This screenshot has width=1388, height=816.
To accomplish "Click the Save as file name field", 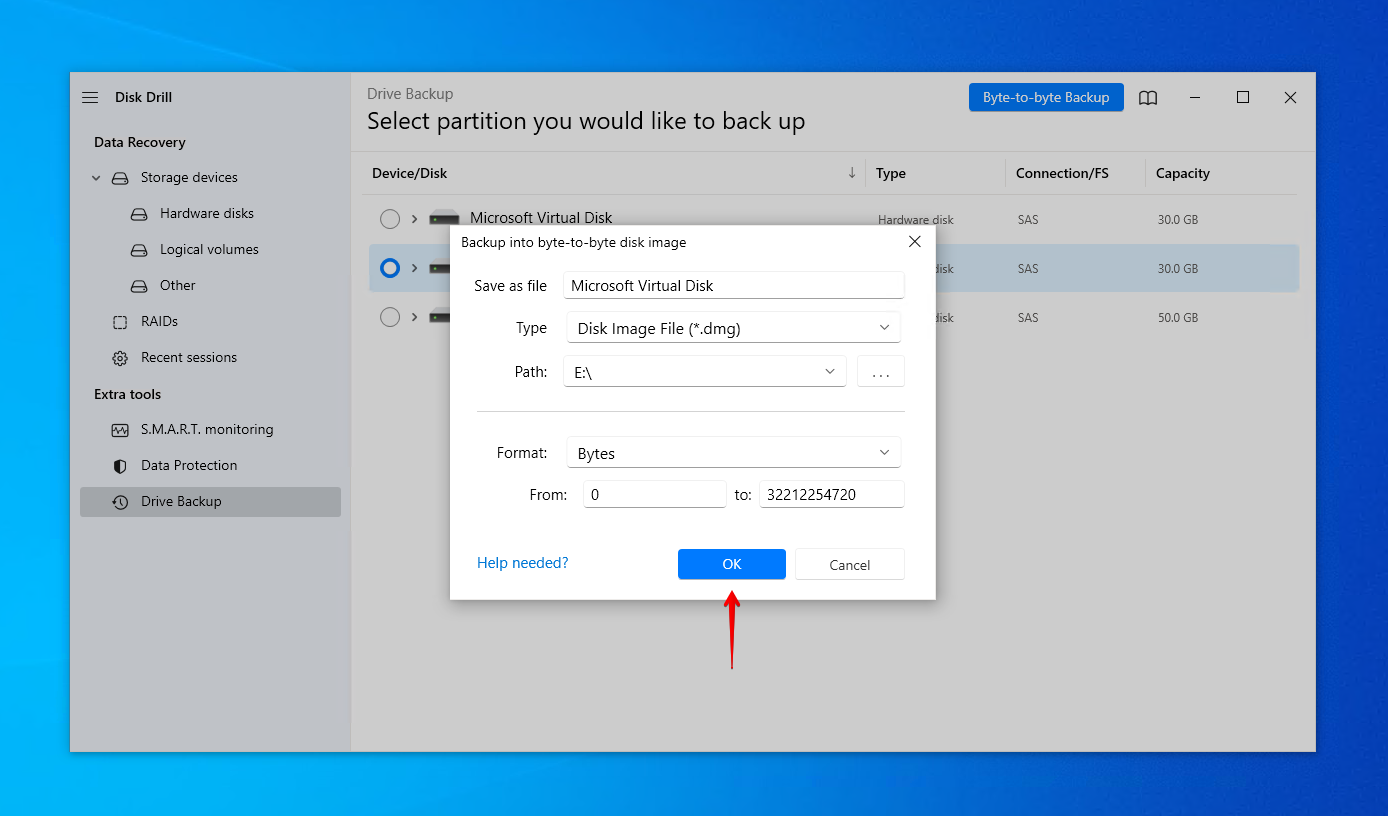I will click(733, 286).
